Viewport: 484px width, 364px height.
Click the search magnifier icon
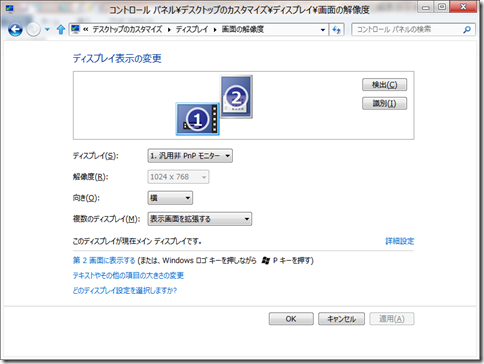tap(467, 30)
